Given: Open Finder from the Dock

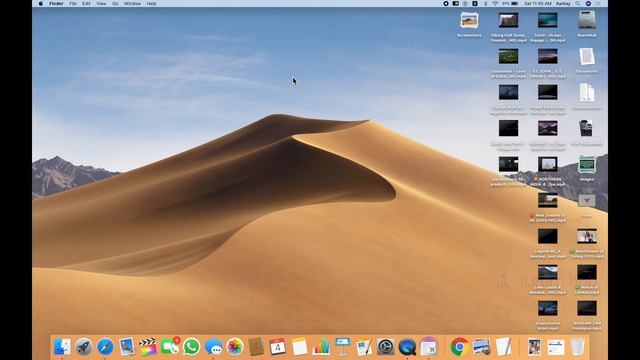Looking at the screenshot, I should pyautogui.click(x=62, y=347).
